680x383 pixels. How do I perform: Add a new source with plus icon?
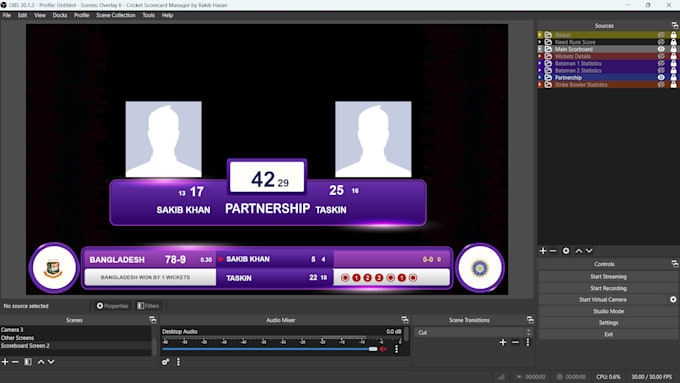(x=543, y=251)
